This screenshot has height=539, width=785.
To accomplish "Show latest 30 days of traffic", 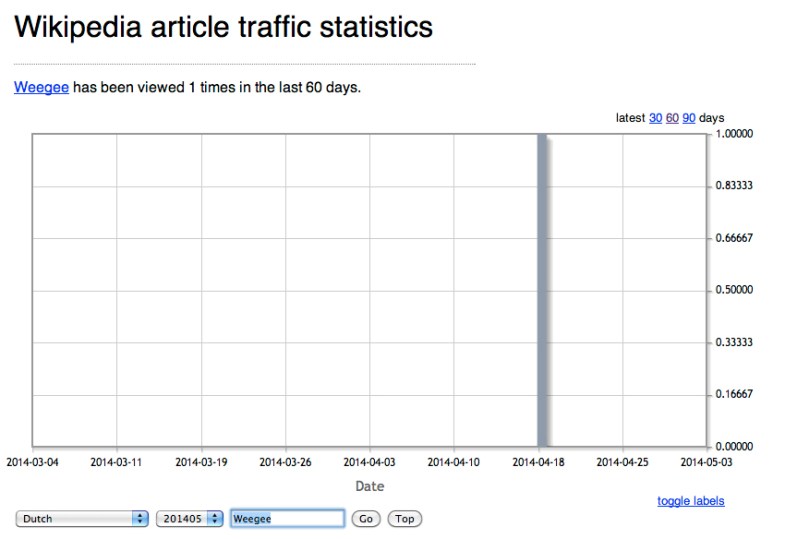I will click(x=655, y=118).
